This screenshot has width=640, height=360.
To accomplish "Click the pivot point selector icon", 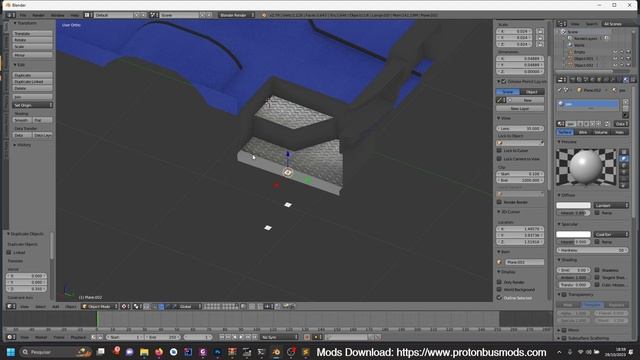I will click(138, 306).
